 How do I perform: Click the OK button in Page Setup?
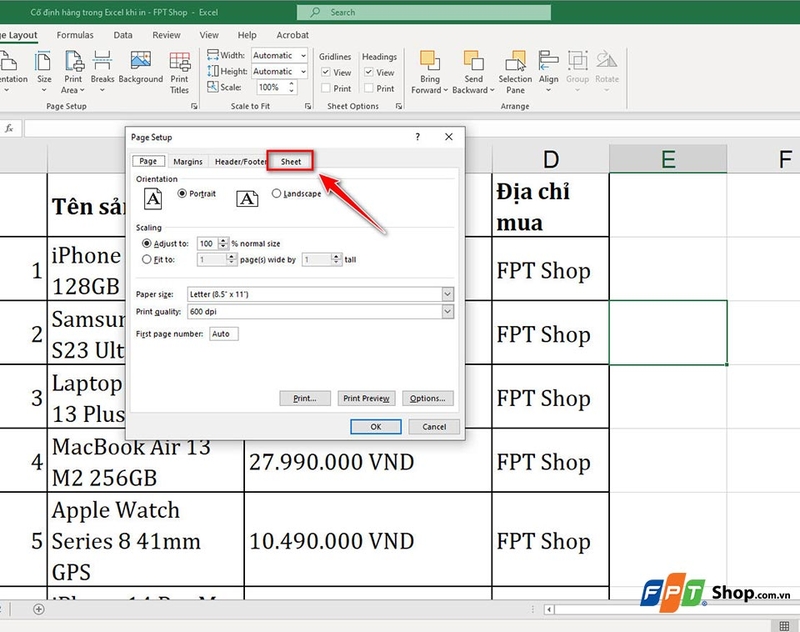(x=376, y=426)
